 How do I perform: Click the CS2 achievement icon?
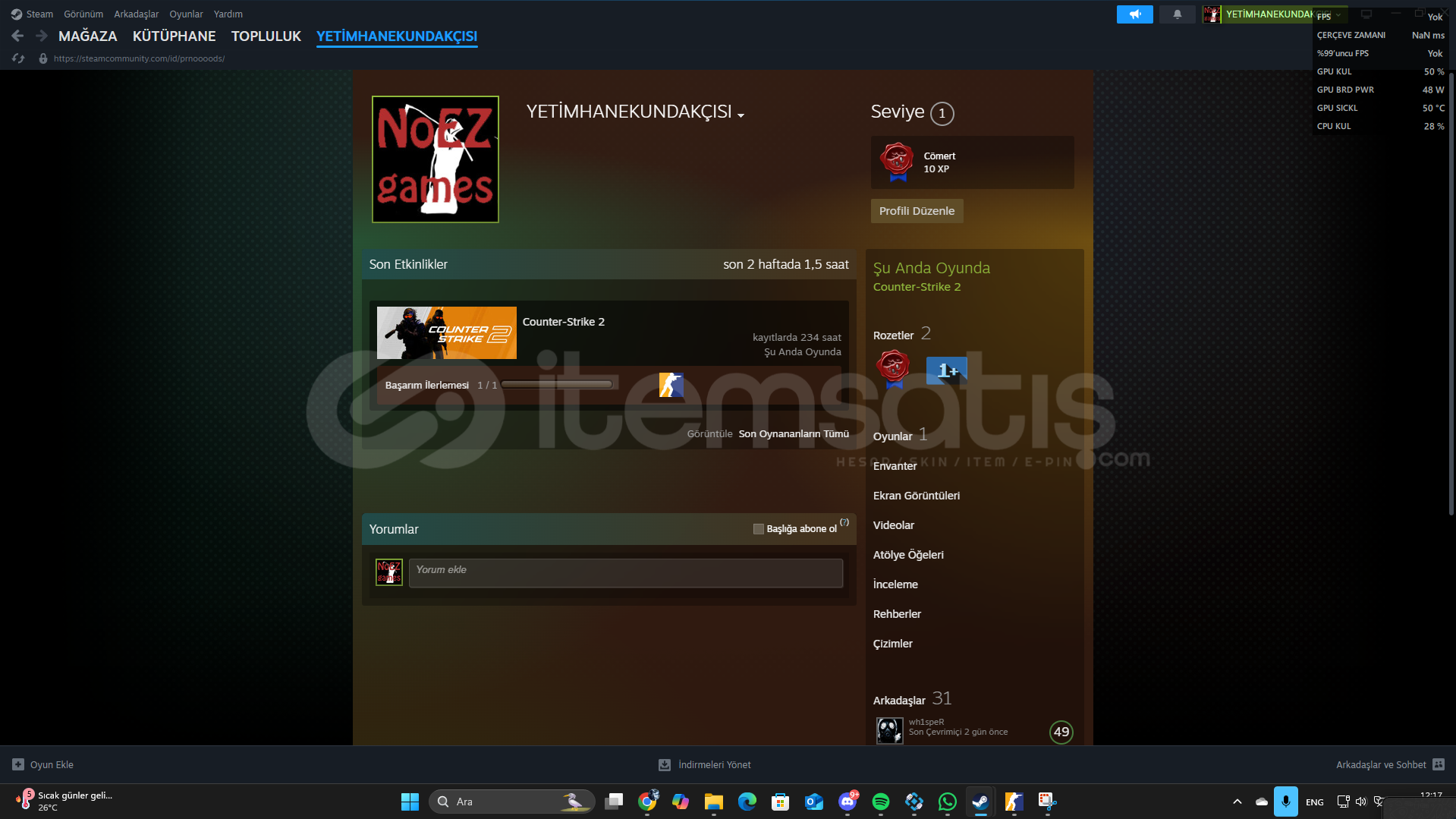pos(671,385)
